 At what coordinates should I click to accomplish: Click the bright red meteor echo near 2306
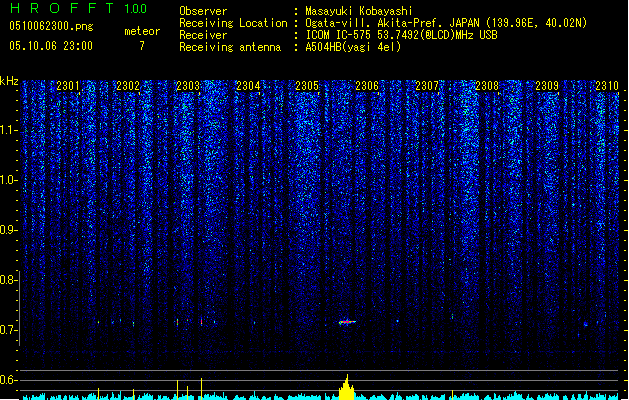click(x=347, y=322)
